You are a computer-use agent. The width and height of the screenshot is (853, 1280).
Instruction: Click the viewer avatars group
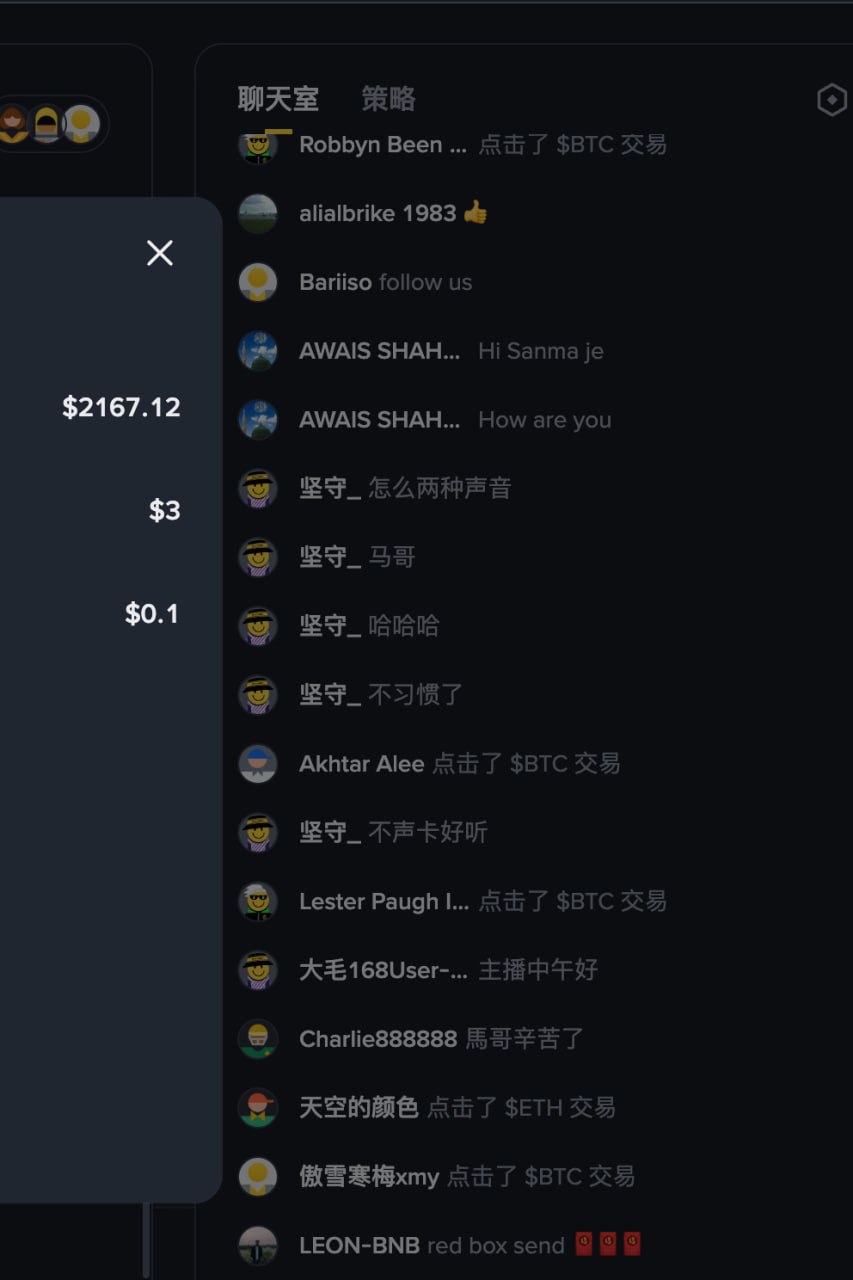pos(50,124)
